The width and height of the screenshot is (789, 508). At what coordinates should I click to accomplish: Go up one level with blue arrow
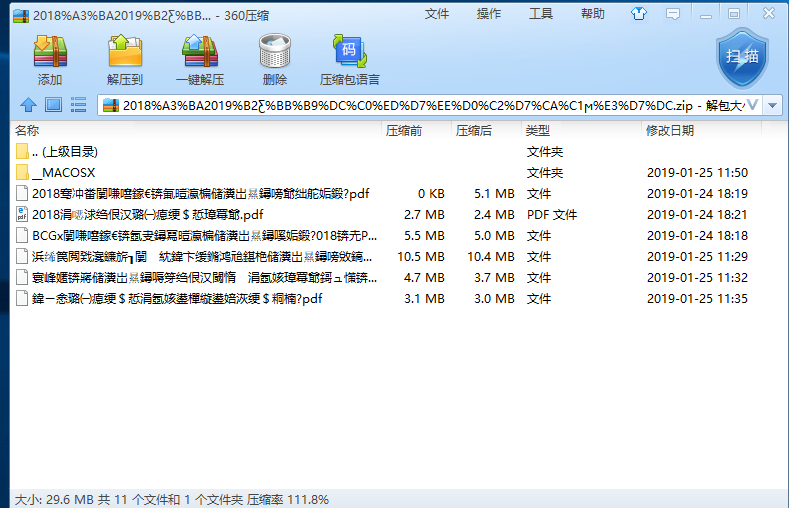point(28,105)
